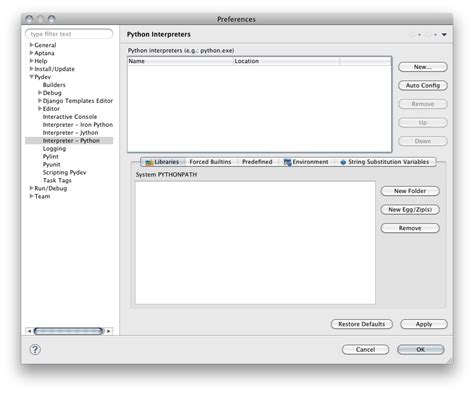
Task: Expand the Aptana tree node
Action: pos(31,53)
